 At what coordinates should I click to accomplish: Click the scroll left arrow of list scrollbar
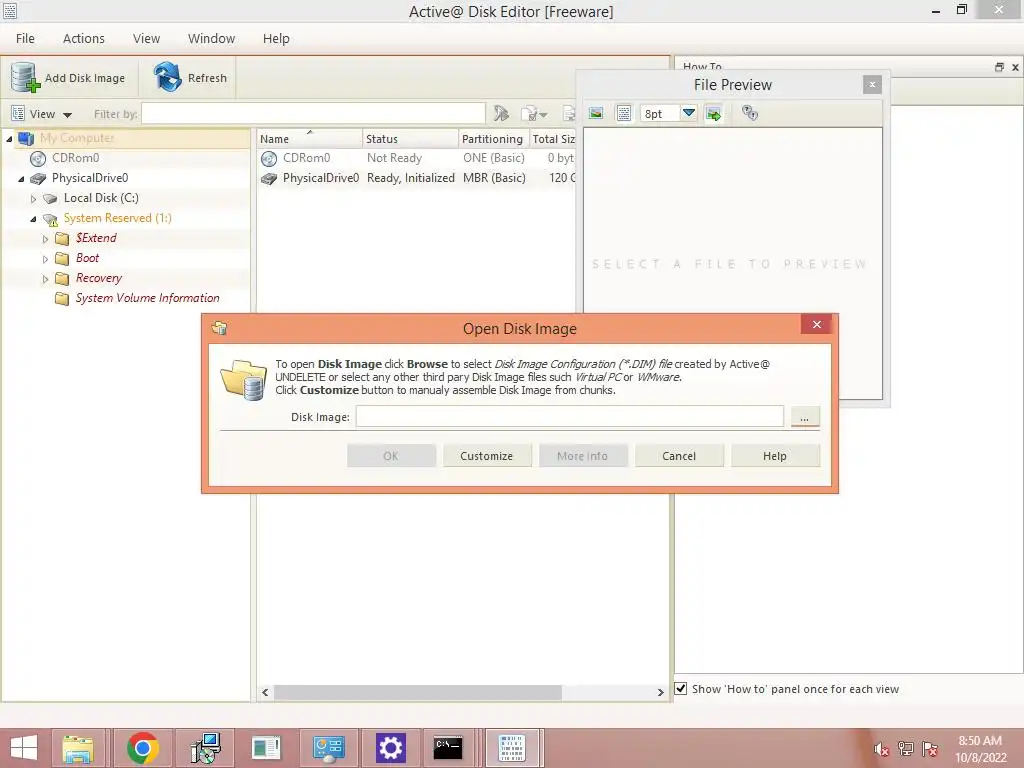pyautogui.click(x=265, y=692)
